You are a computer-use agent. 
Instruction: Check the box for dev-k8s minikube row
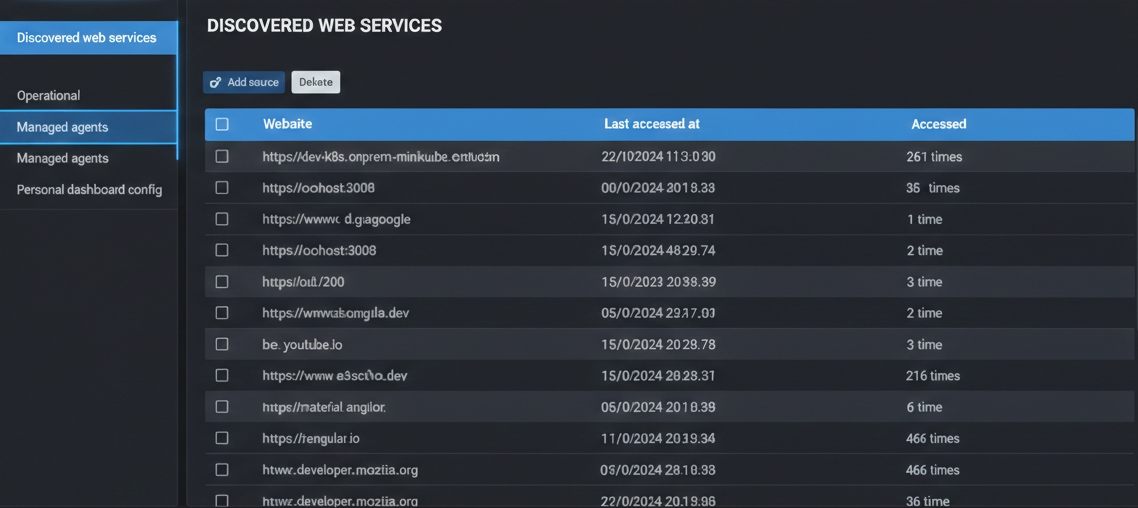pos(222,156)
